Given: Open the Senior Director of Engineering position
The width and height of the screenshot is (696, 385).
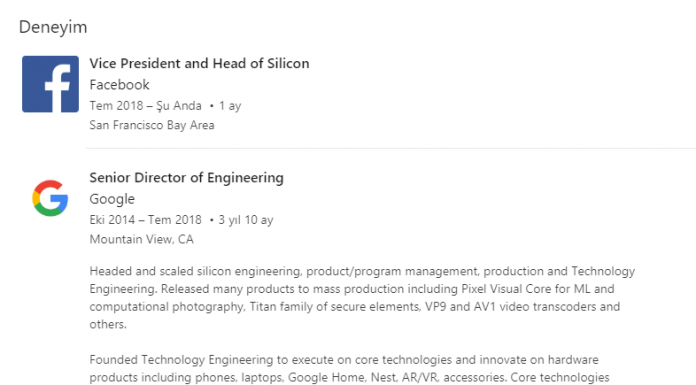Looking at the screenshot, I should (186, 178).
